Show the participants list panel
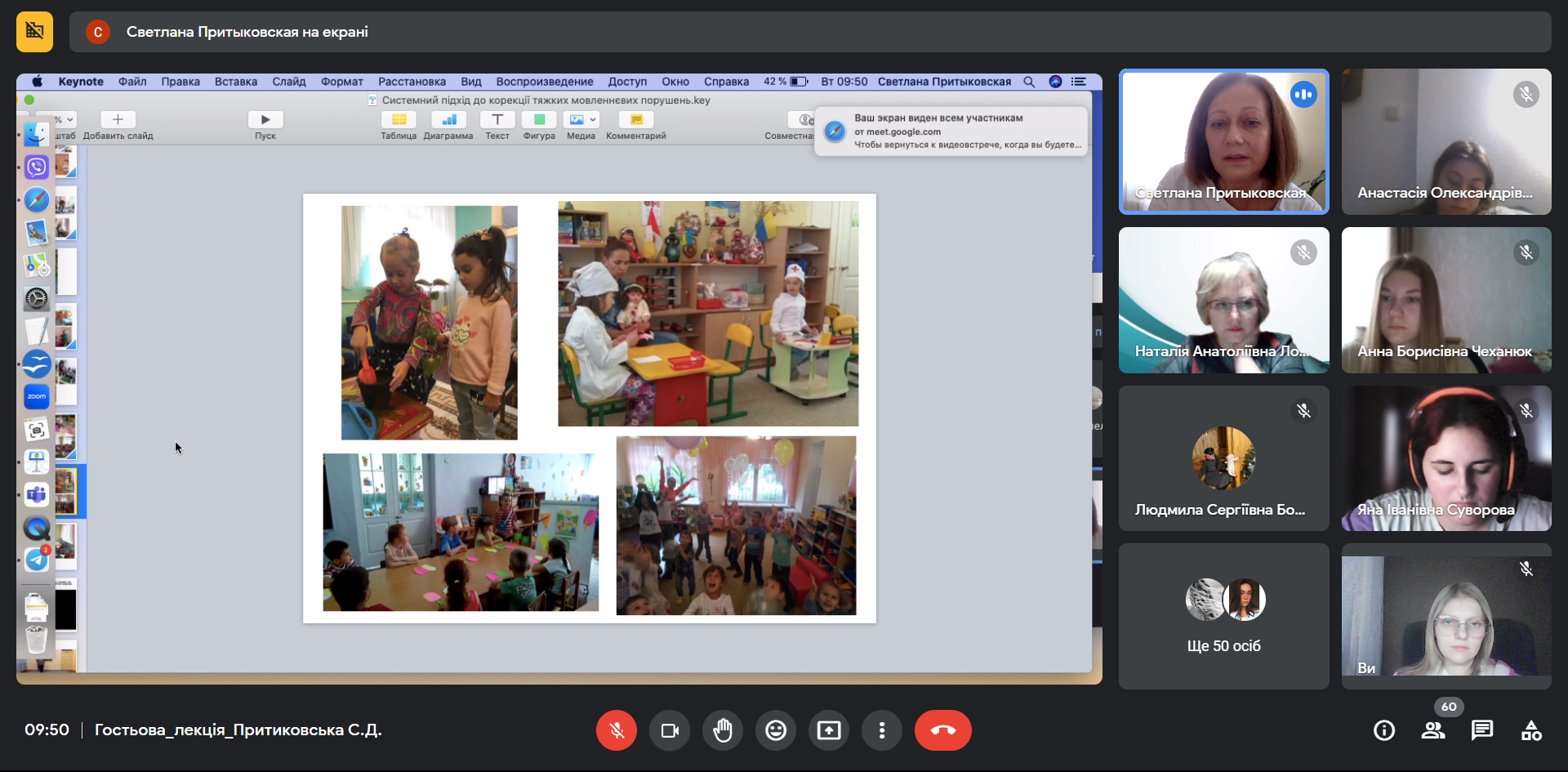The width and height of the screenshot is (1568, 772). [1433, 730]
